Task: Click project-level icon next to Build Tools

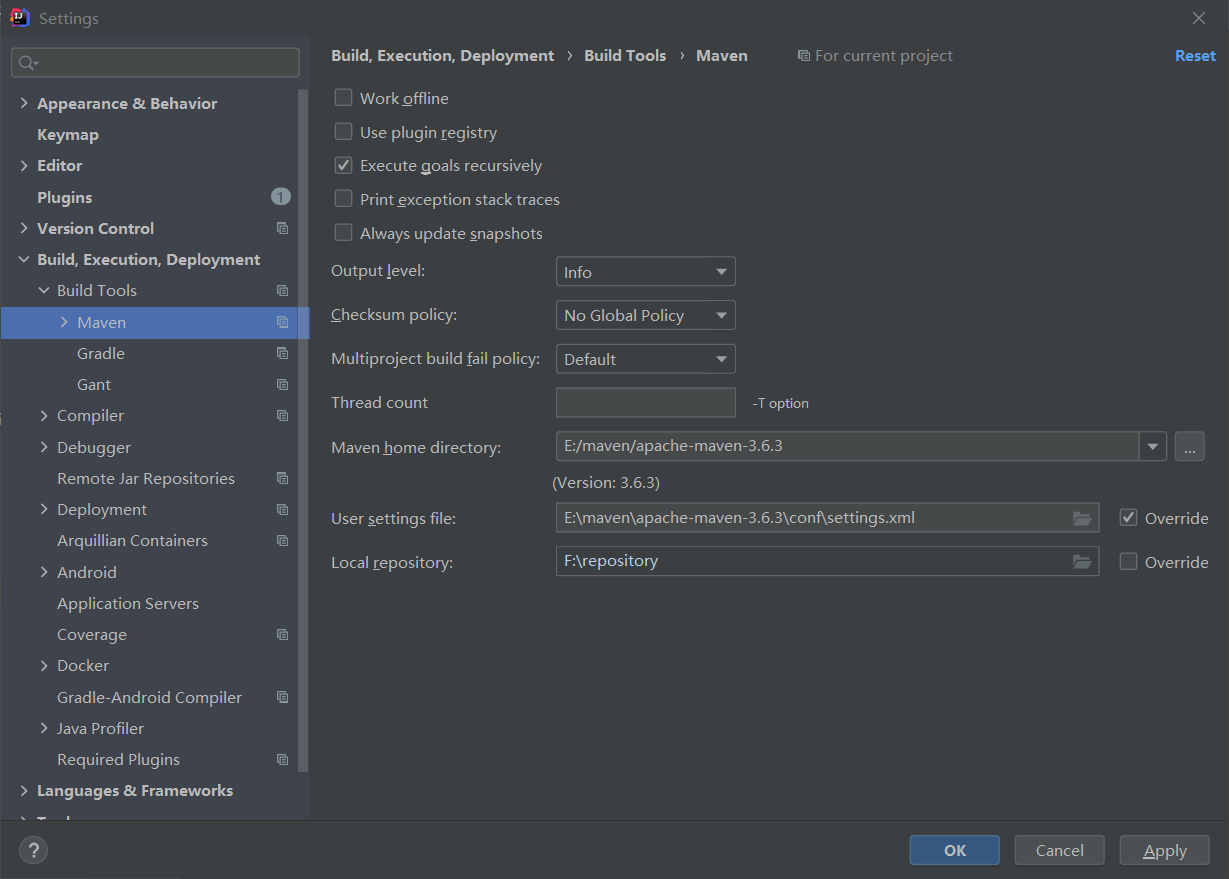Action: tap(283, 291)
